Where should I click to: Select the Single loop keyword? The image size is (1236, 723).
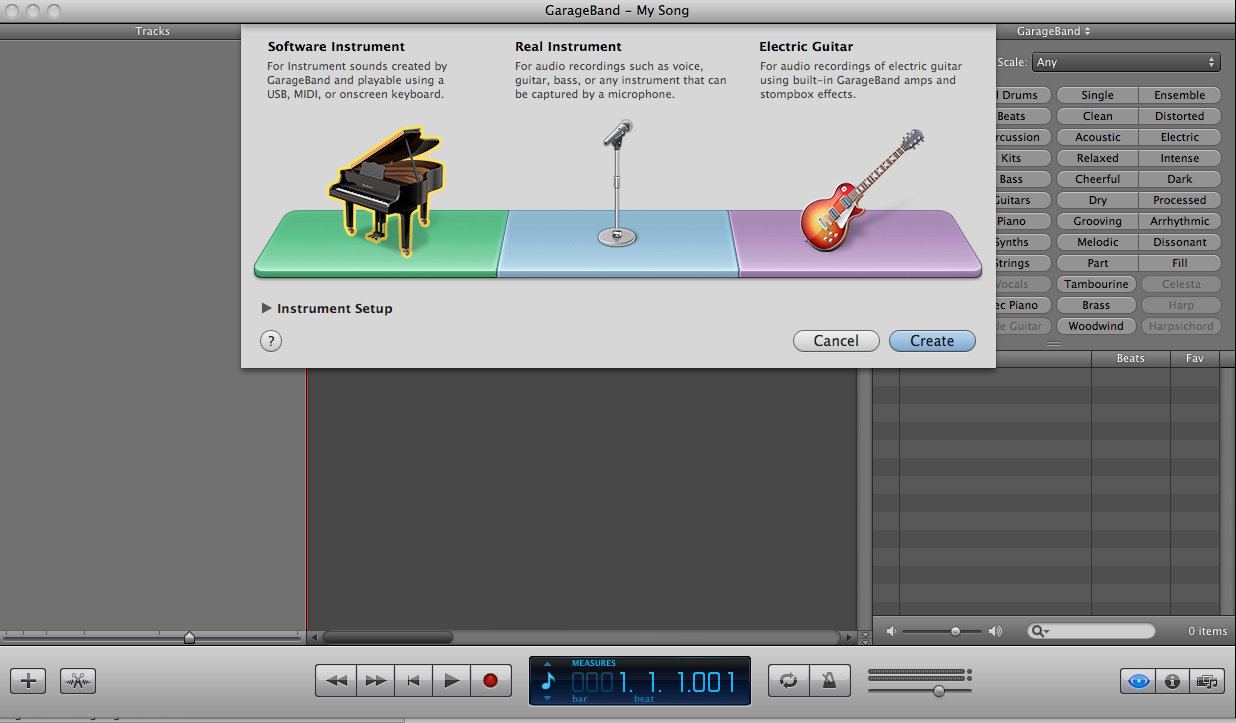(1097, 95)
